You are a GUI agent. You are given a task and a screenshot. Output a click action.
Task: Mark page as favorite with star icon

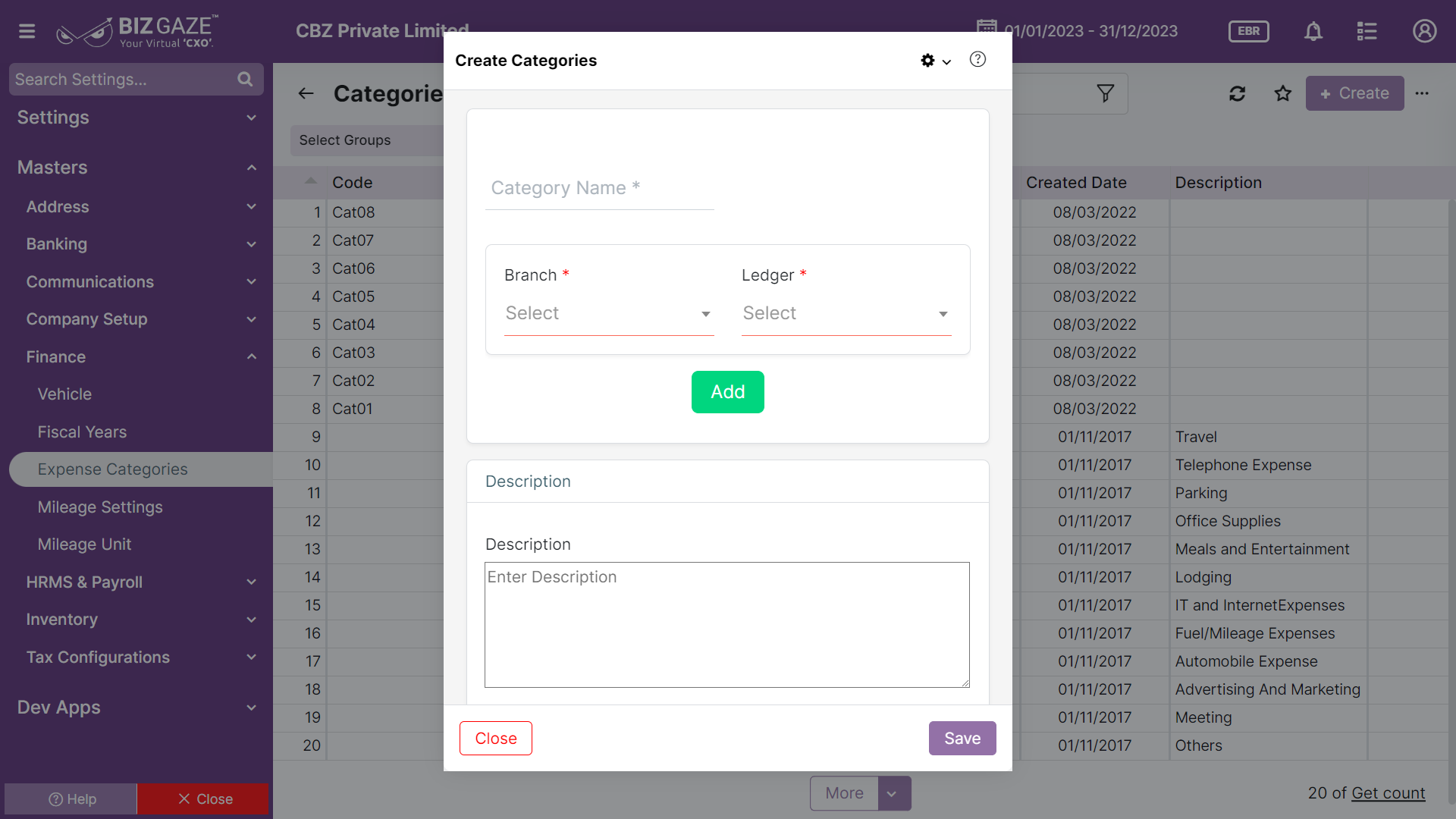coord(1283,93)
